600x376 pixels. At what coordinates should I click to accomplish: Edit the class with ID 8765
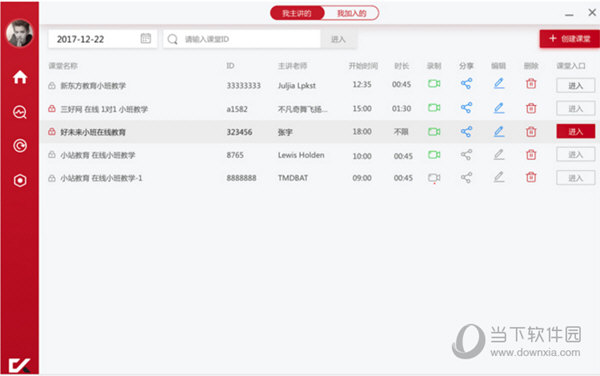pos(499,155)
